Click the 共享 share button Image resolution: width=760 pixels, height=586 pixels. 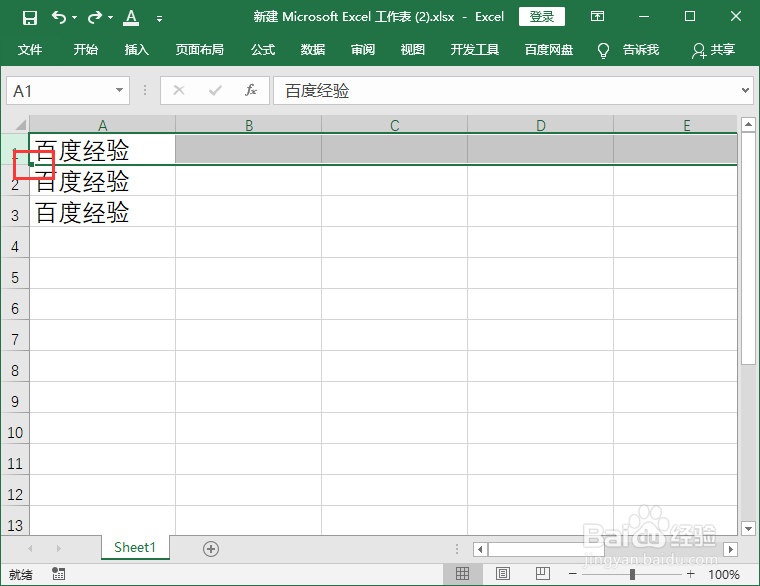(x=713, y=50)
